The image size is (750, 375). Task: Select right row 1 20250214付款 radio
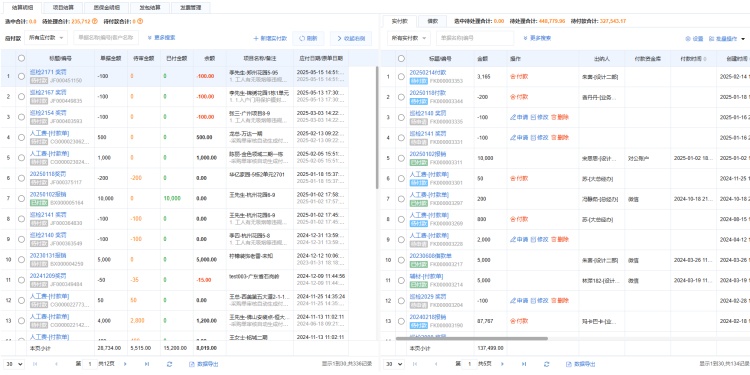(401, 77)
